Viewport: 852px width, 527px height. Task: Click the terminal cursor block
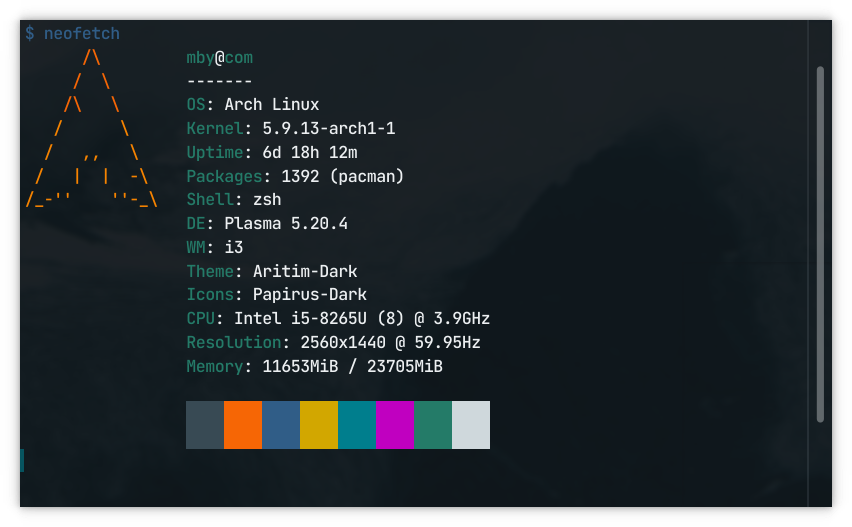coord(22,461)
